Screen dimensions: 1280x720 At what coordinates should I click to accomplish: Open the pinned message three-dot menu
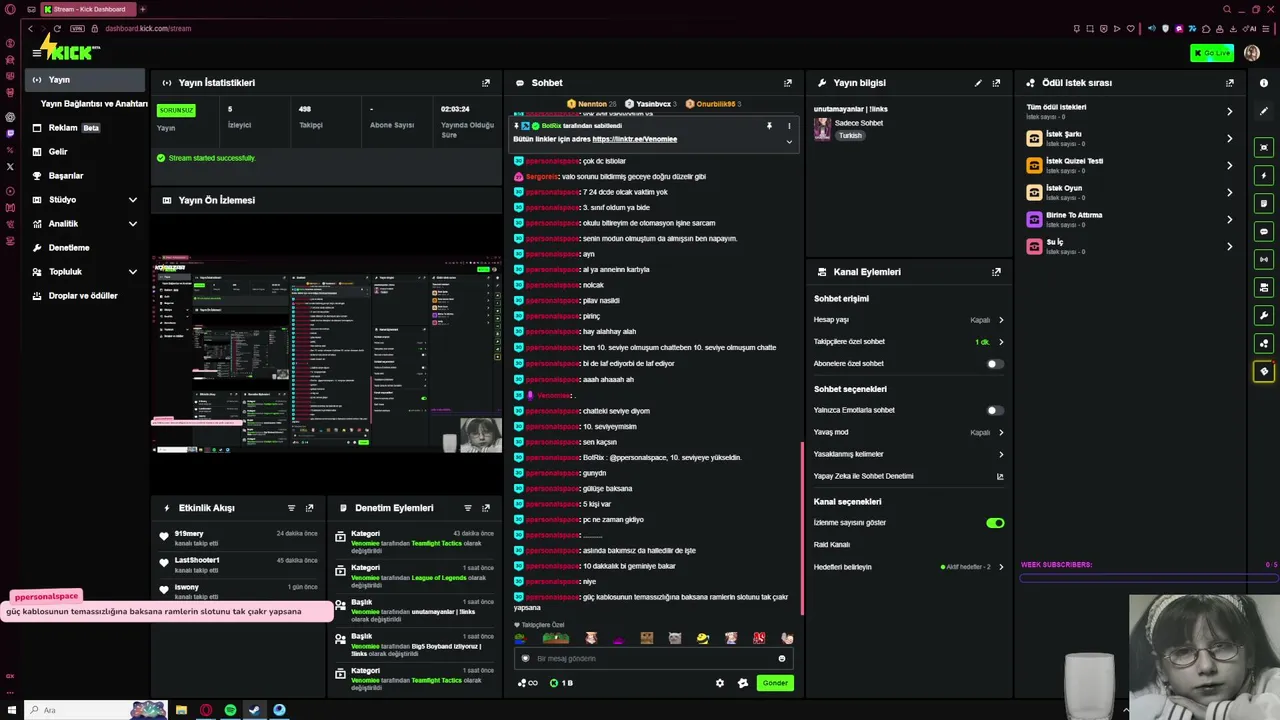(789, 126)
